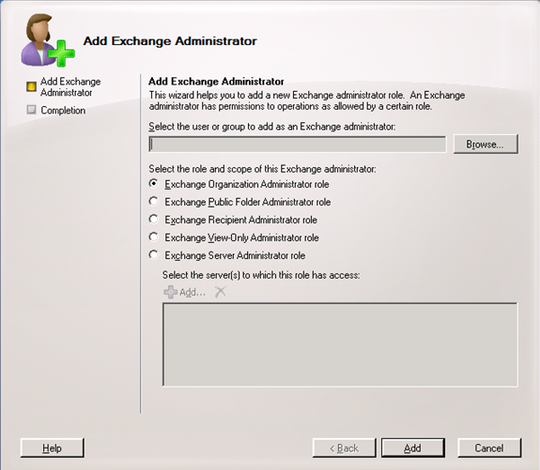
Task: Focus the user or group input field
Action: [x=297, y=144]
